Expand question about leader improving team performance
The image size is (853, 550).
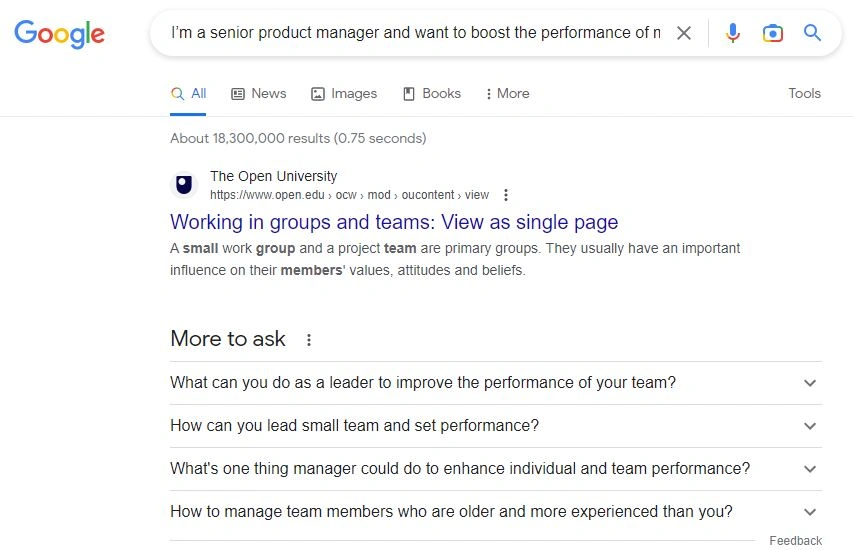496,383
